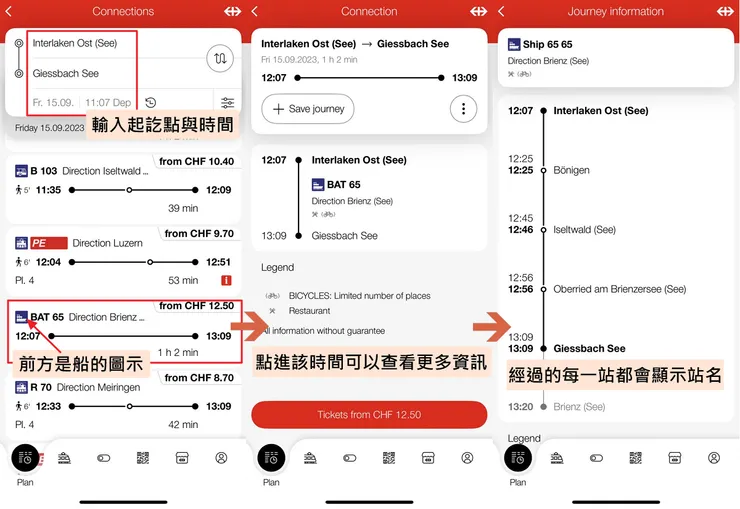Open profile tab in Connections screen
Image resolution: width=740 pixels, height=509 pixels.
221,458
